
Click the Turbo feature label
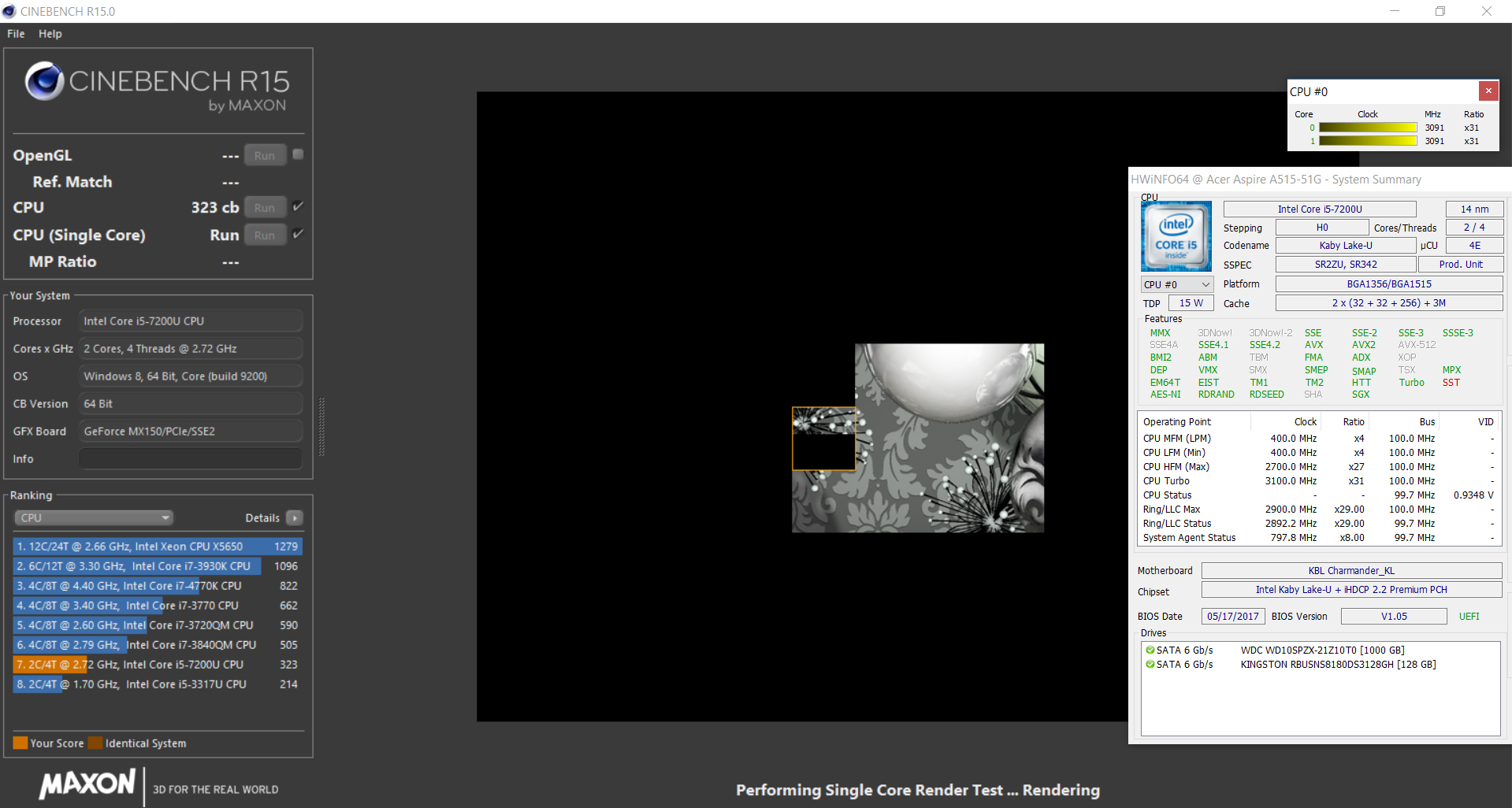point(1411,382)
